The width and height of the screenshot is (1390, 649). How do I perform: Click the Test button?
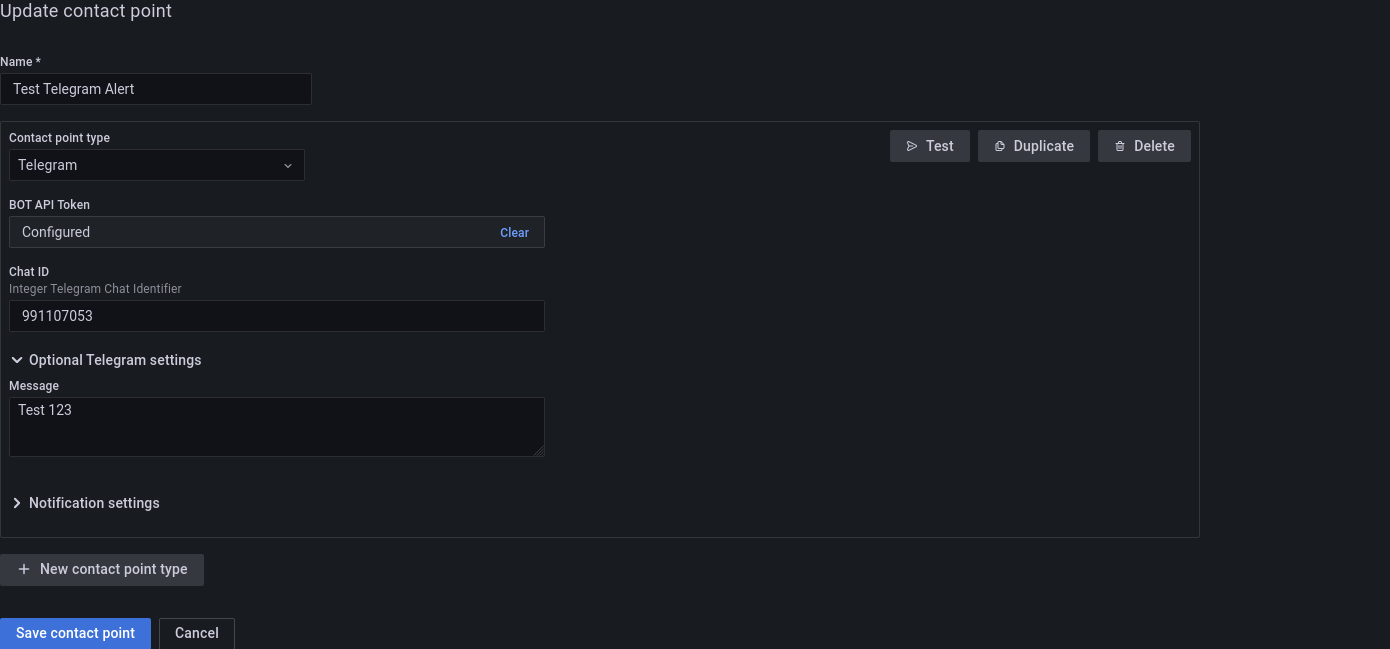pos(929,146)
